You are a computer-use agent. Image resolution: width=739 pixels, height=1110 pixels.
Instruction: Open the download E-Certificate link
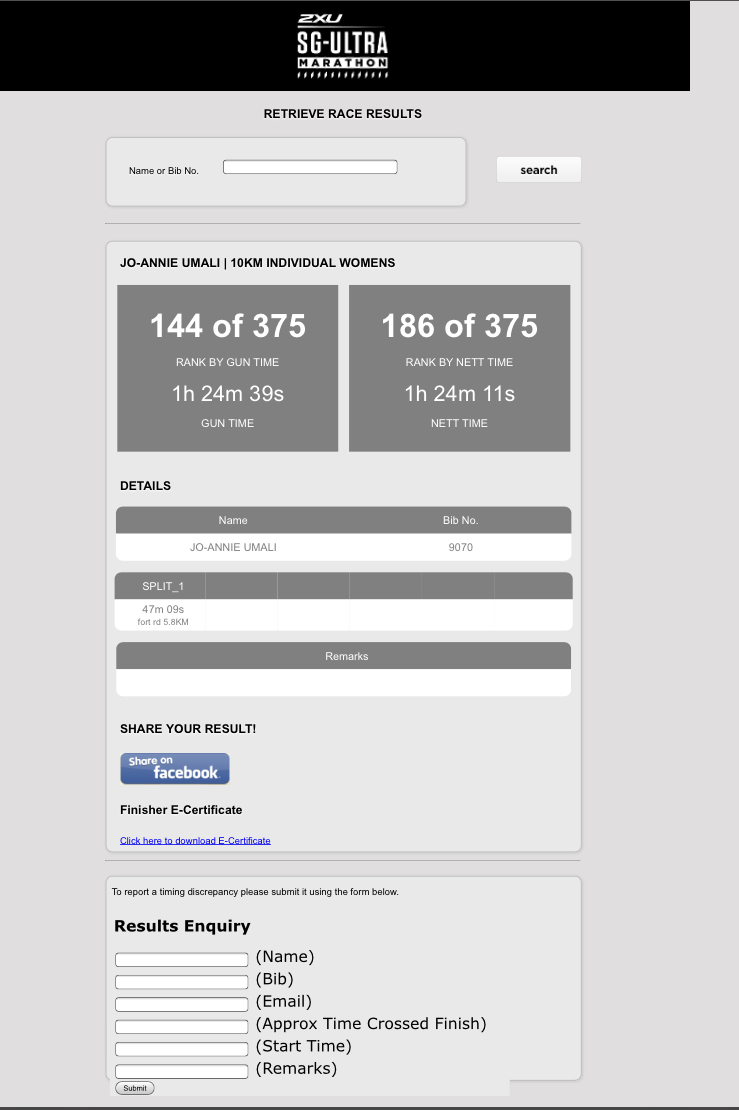(x=195, y=840)
